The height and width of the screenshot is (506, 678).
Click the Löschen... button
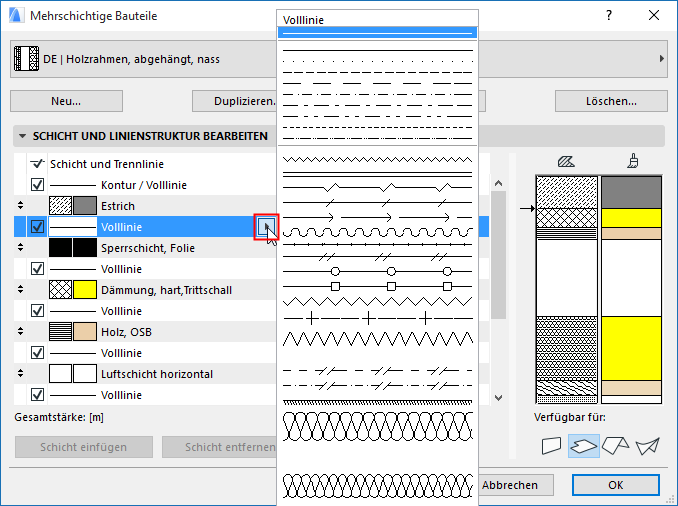611,101
